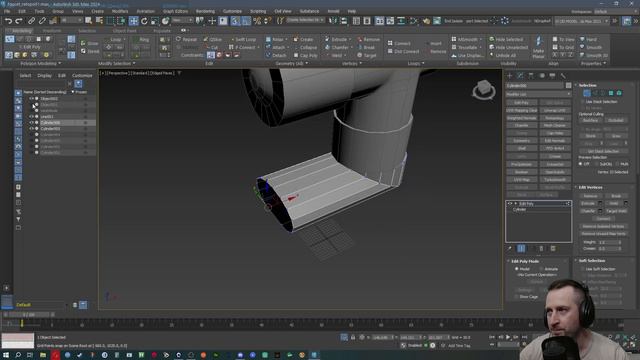Click the Undo arrow icon

click(x=8, y=21)
